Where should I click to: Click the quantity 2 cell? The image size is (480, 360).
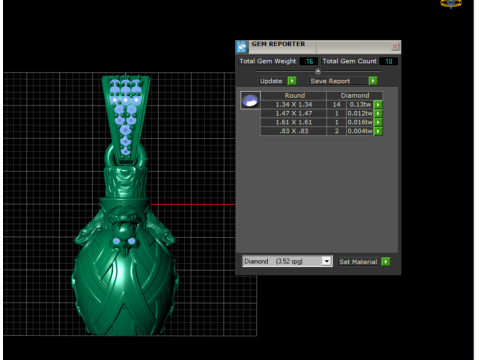click(336, 131)
